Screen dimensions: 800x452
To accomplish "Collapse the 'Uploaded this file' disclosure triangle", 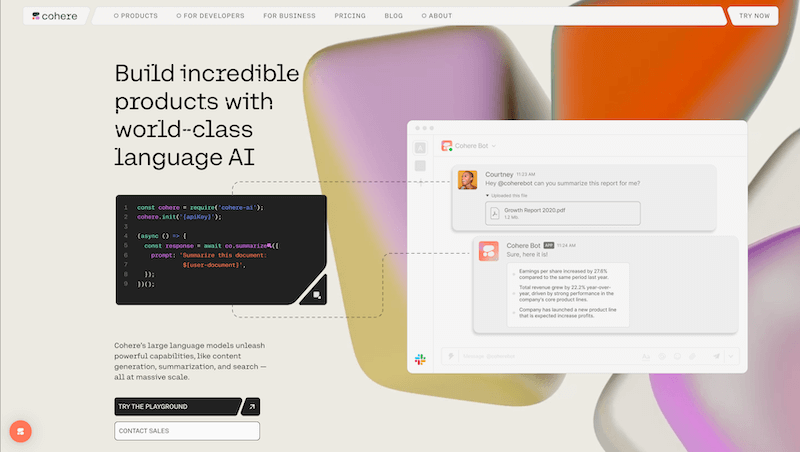I will click(487, 195).
